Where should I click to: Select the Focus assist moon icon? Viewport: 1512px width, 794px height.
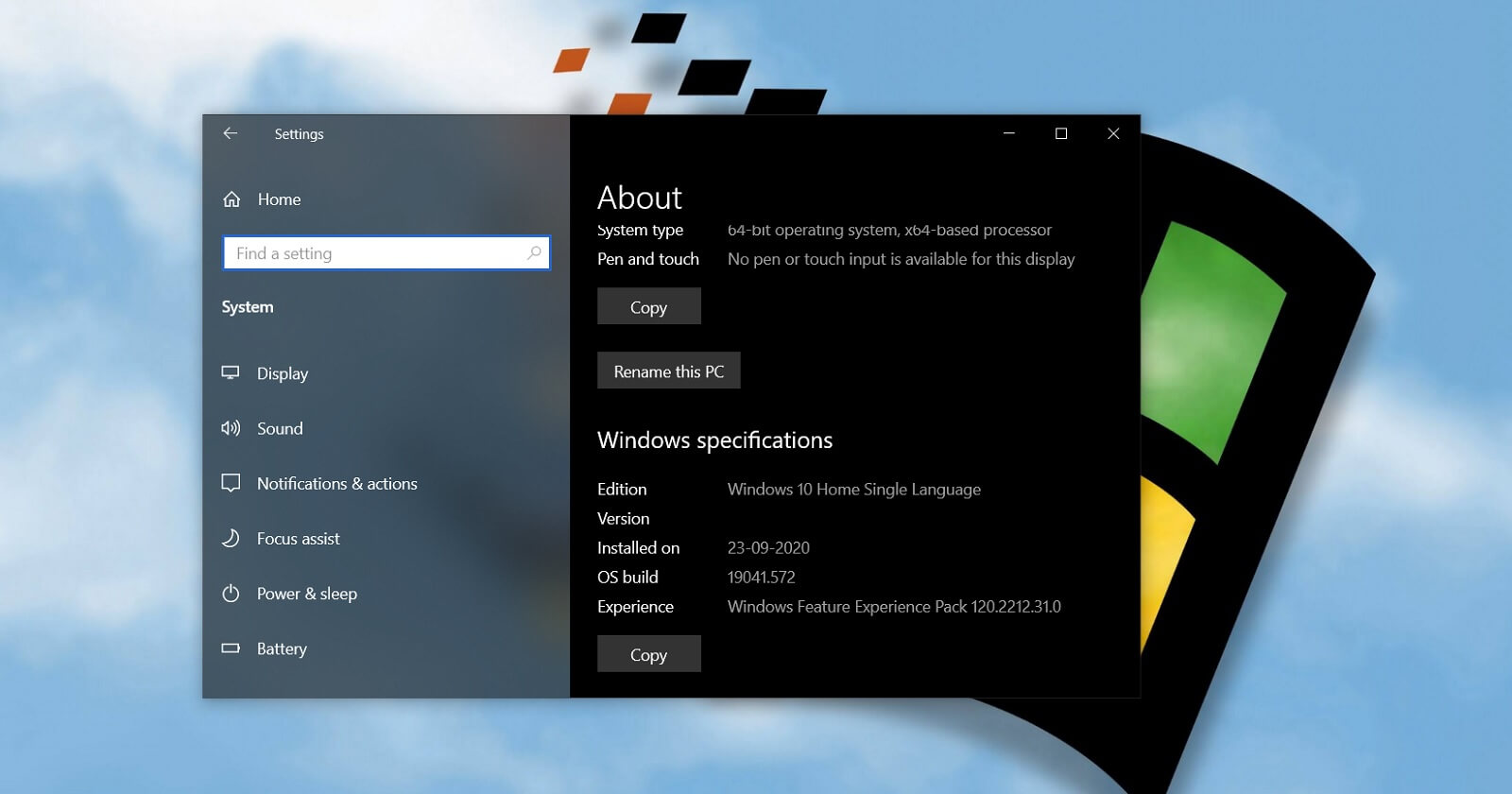(231, 538)
